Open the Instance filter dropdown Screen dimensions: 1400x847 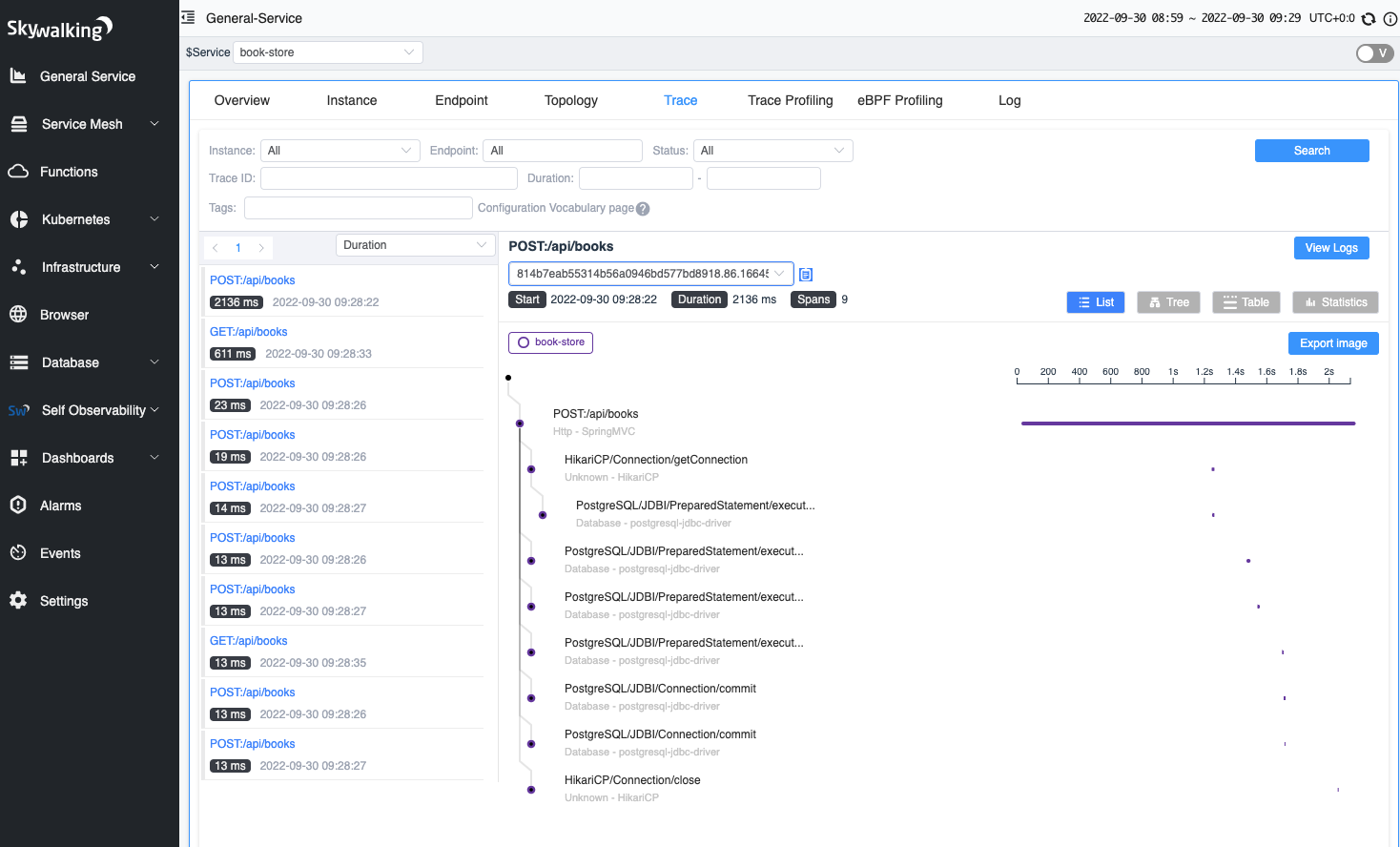click(340, 151)
